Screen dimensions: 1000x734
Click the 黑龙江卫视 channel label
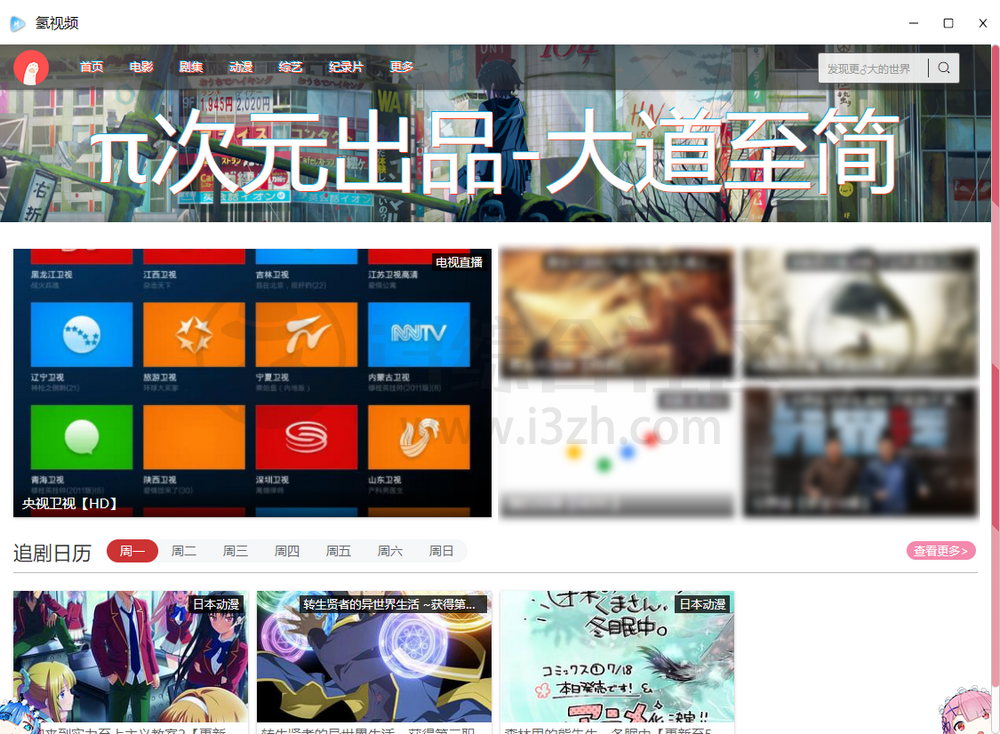[52, 275]
